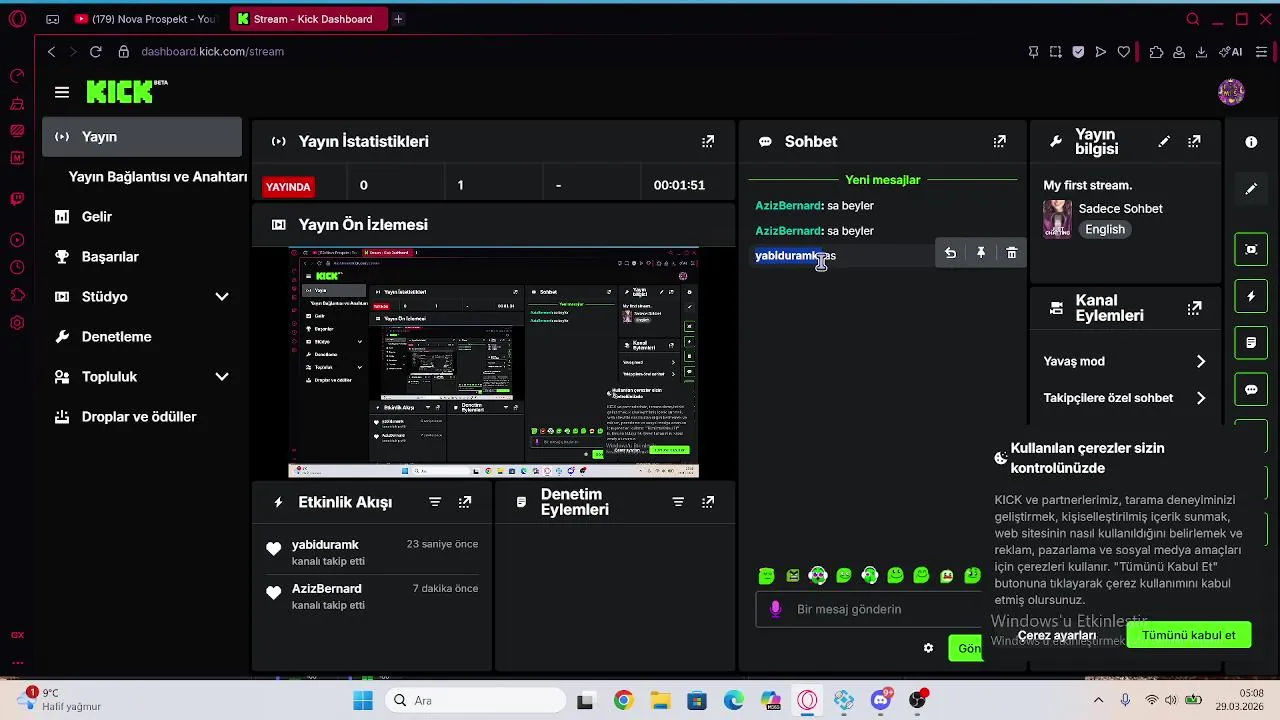Image resolution: width=1280 pixels, height=720 pixels.
Task: Open Google Chrome from taskbar
Action: [x=623, y=700]
